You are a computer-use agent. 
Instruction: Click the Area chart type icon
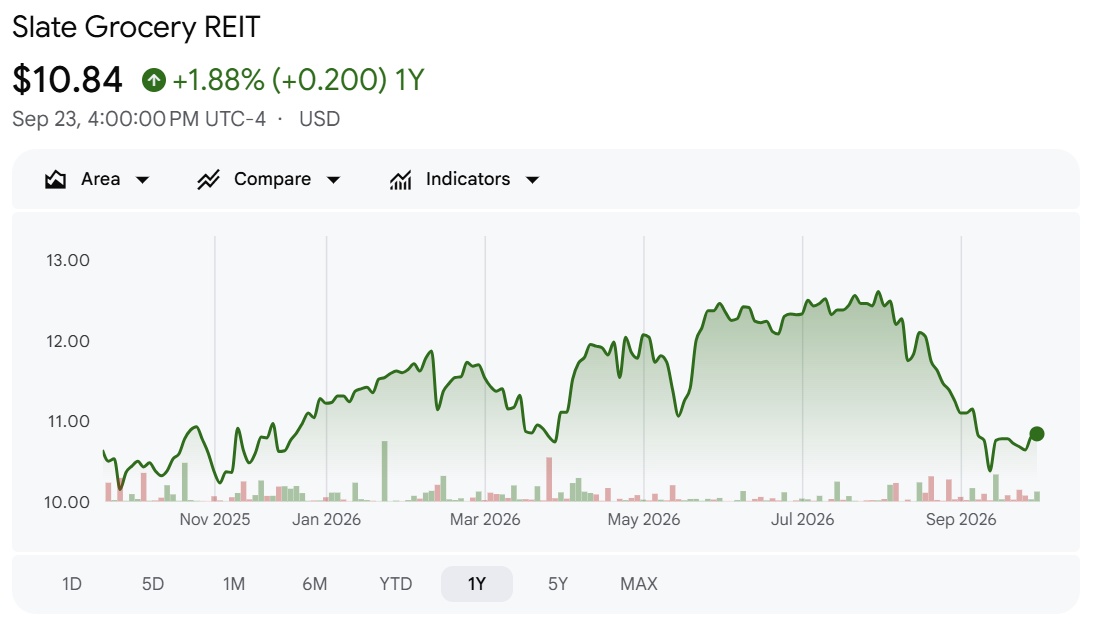coord(55,179)
